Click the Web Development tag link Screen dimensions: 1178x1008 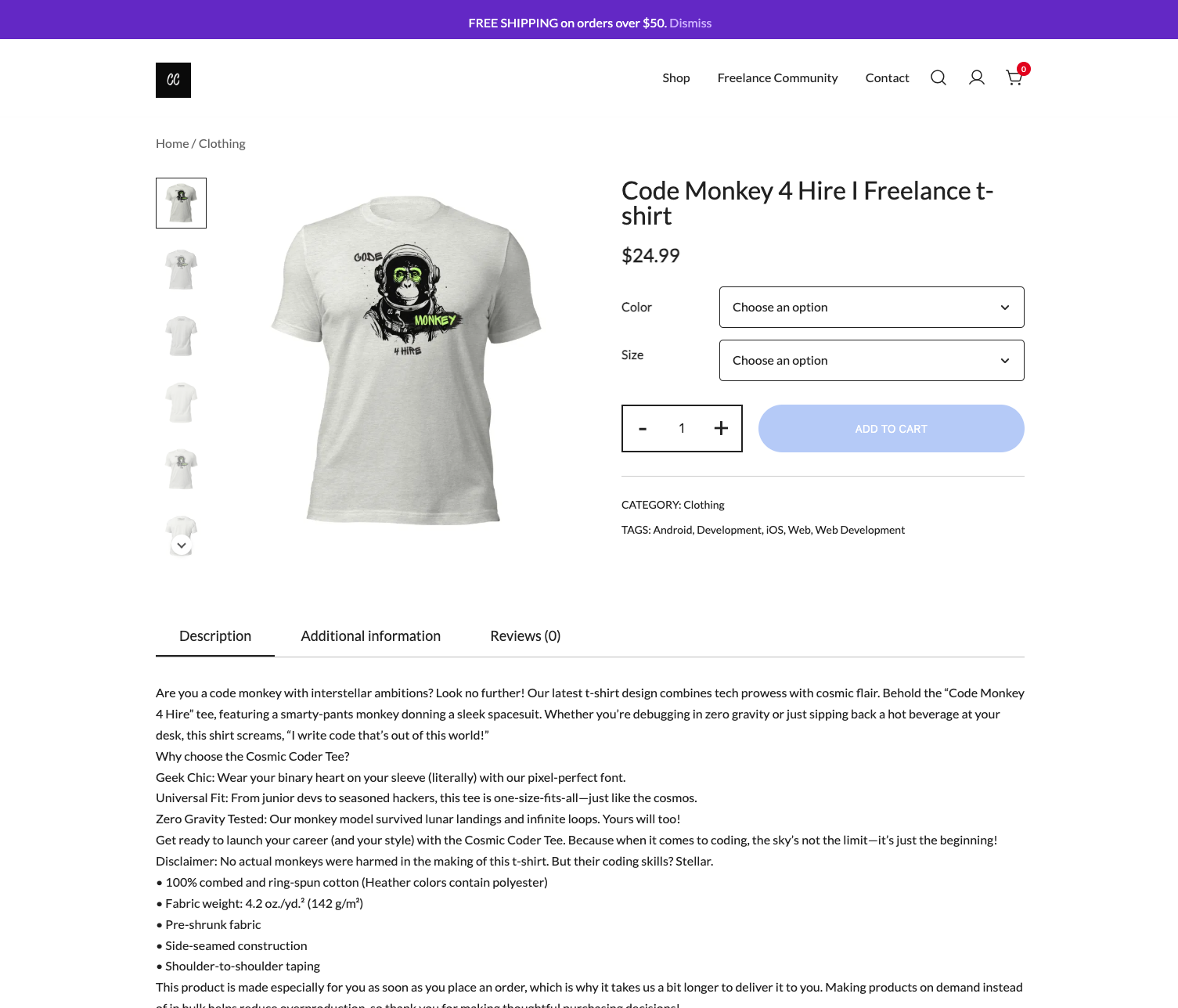(859, 530)
